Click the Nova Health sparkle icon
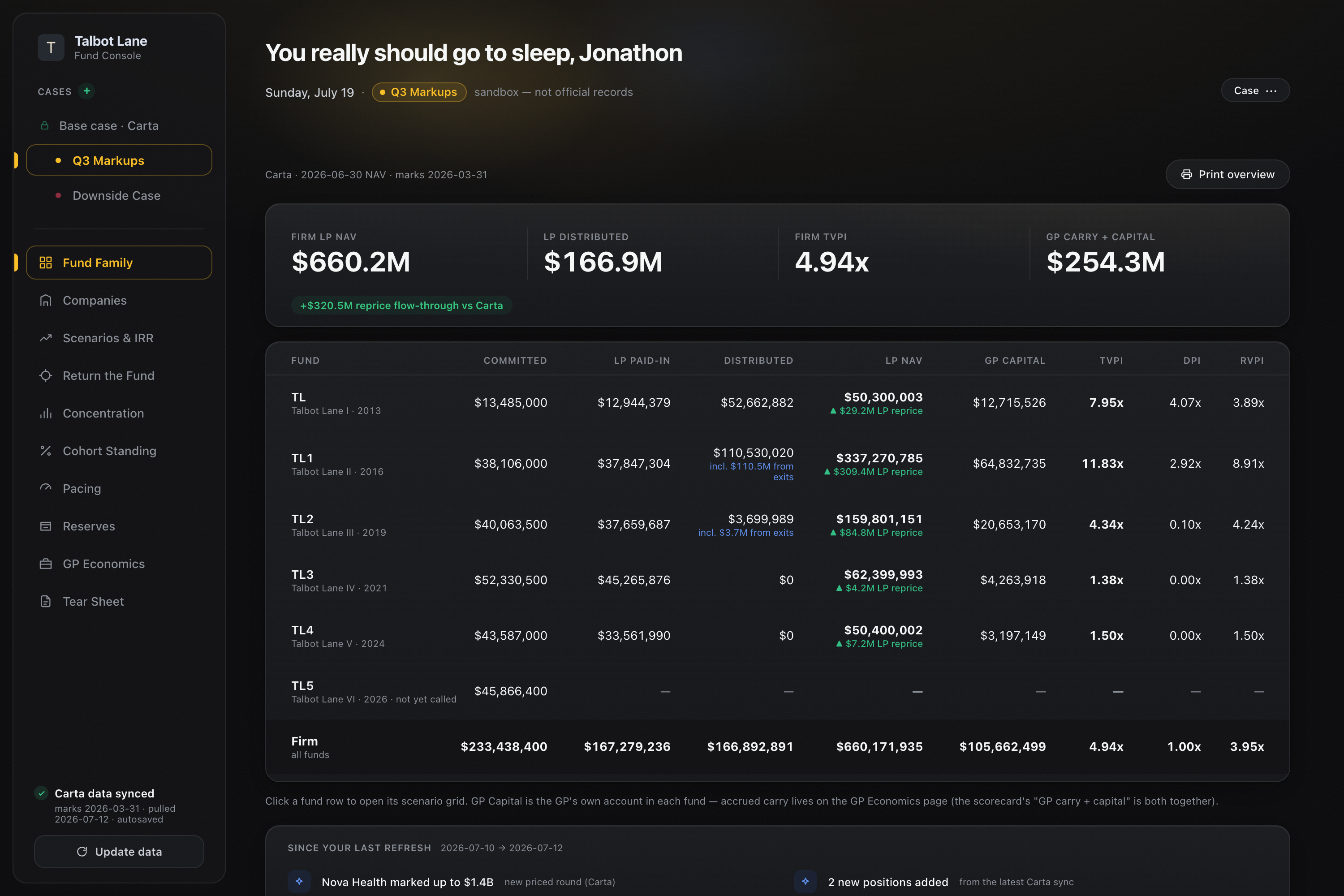This screenshot has width=1344, height=896. (x=299, y=882)
